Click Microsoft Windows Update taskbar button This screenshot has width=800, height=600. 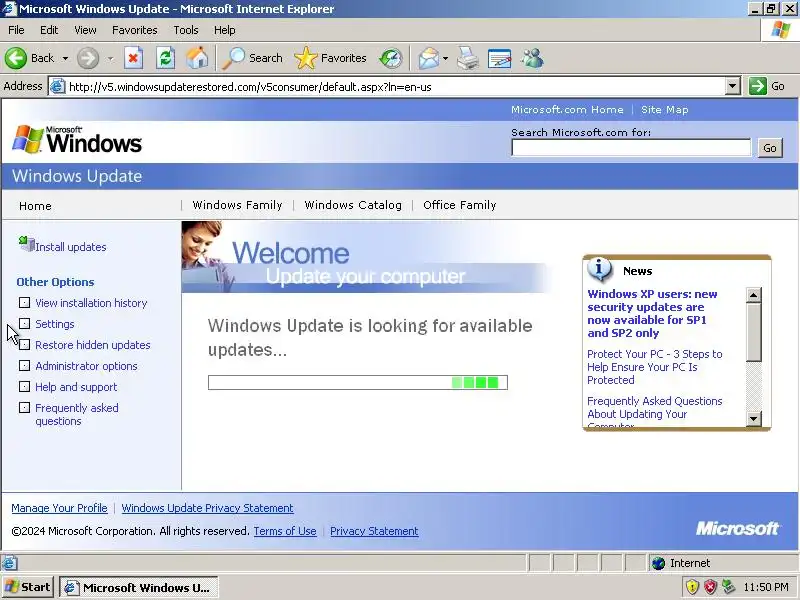pos(139,587)
